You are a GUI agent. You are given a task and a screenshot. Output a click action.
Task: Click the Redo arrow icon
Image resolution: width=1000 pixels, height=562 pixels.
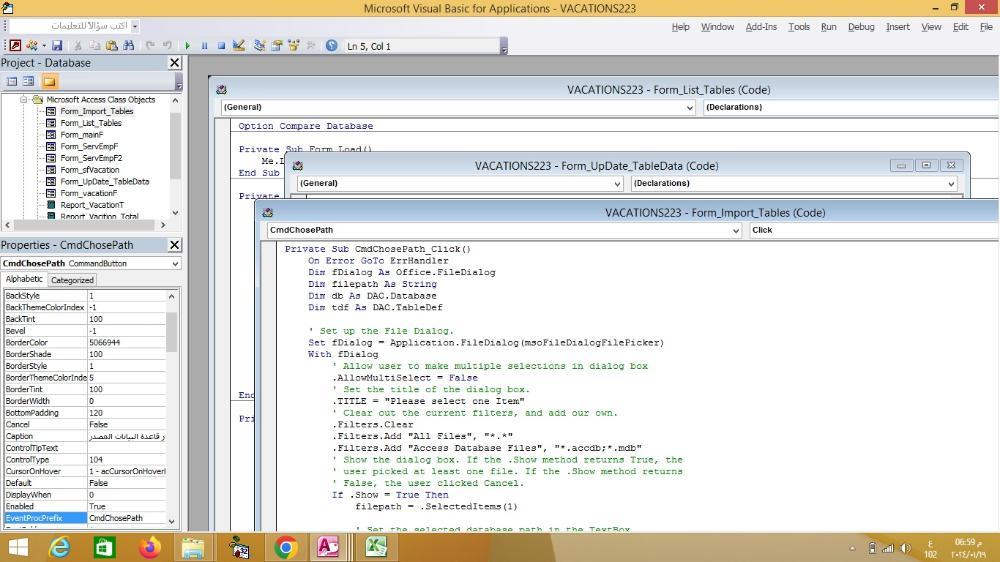click(x=167, y=45)
